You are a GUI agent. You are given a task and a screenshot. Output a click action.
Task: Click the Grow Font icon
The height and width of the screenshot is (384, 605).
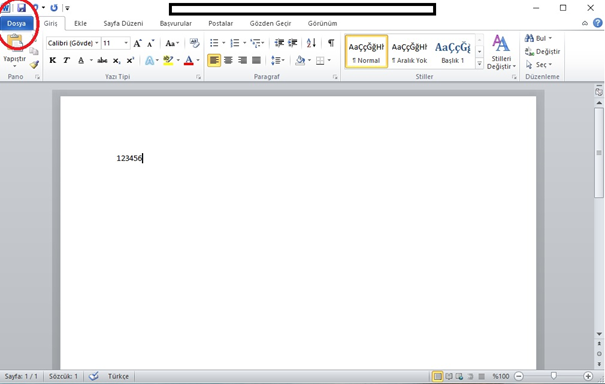(138, 43)
